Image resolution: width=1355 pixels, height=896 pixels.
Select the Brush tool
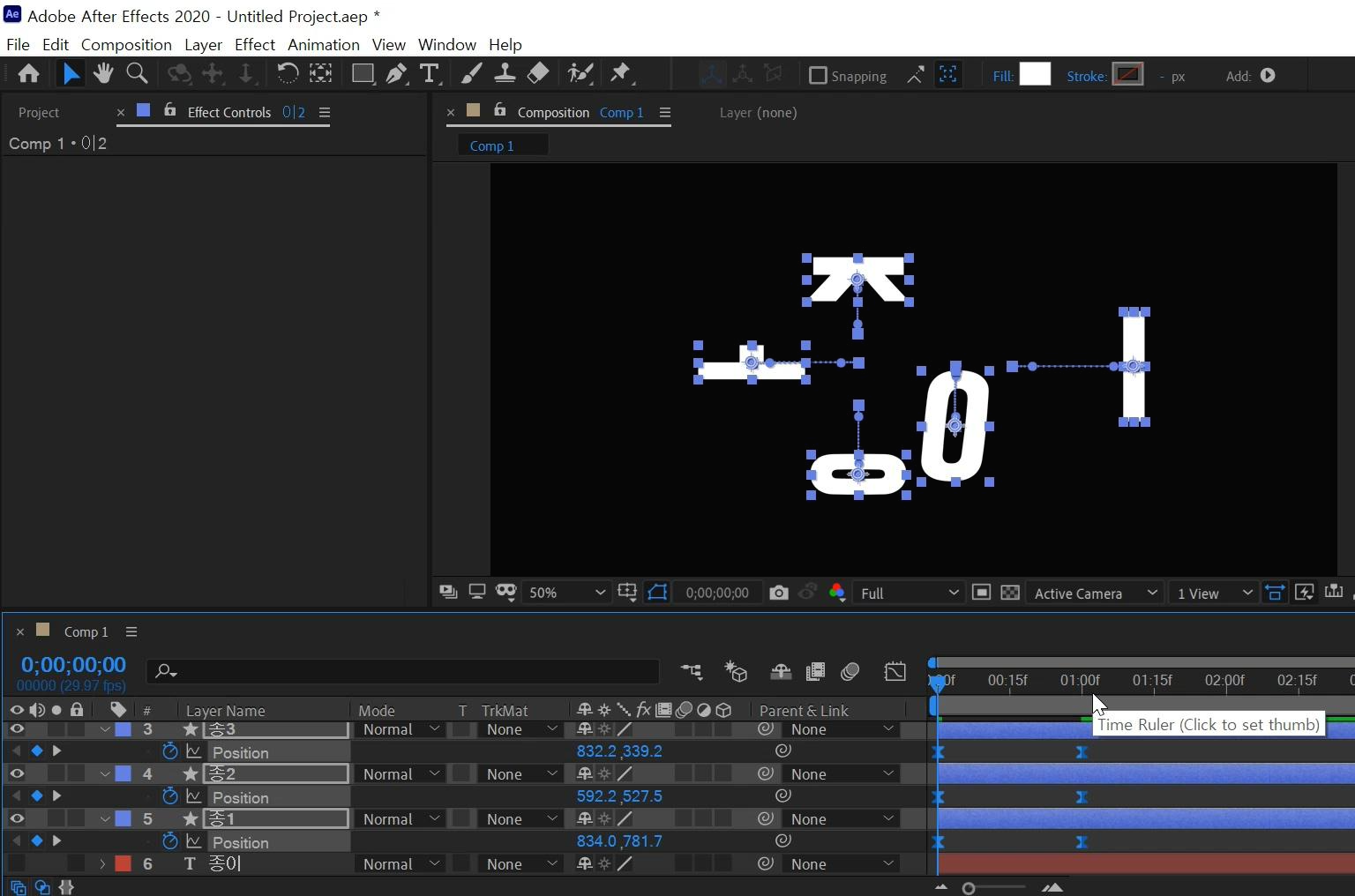(471, 74)
